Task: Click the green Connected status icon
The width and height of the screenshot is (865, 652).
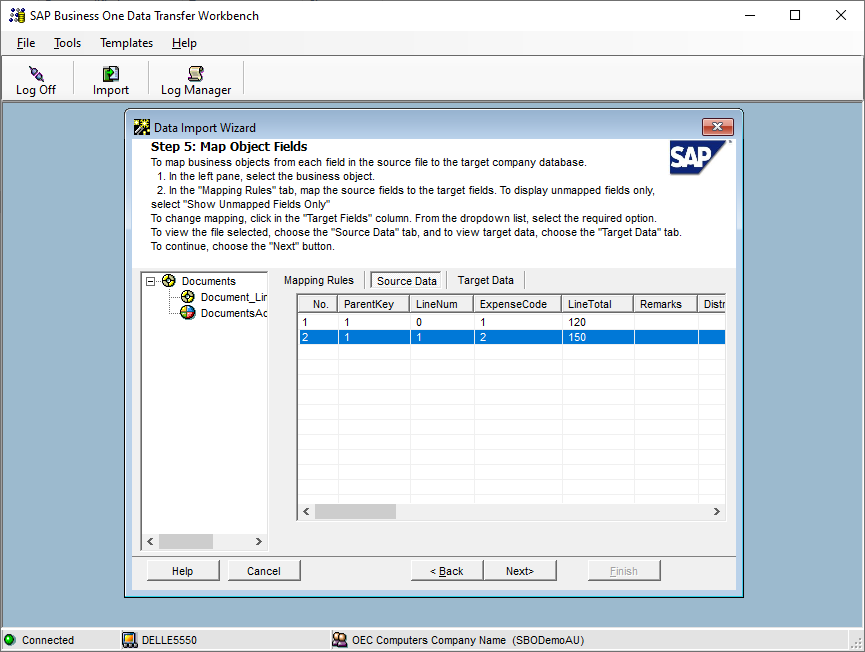Action: (x=9, y=640)
